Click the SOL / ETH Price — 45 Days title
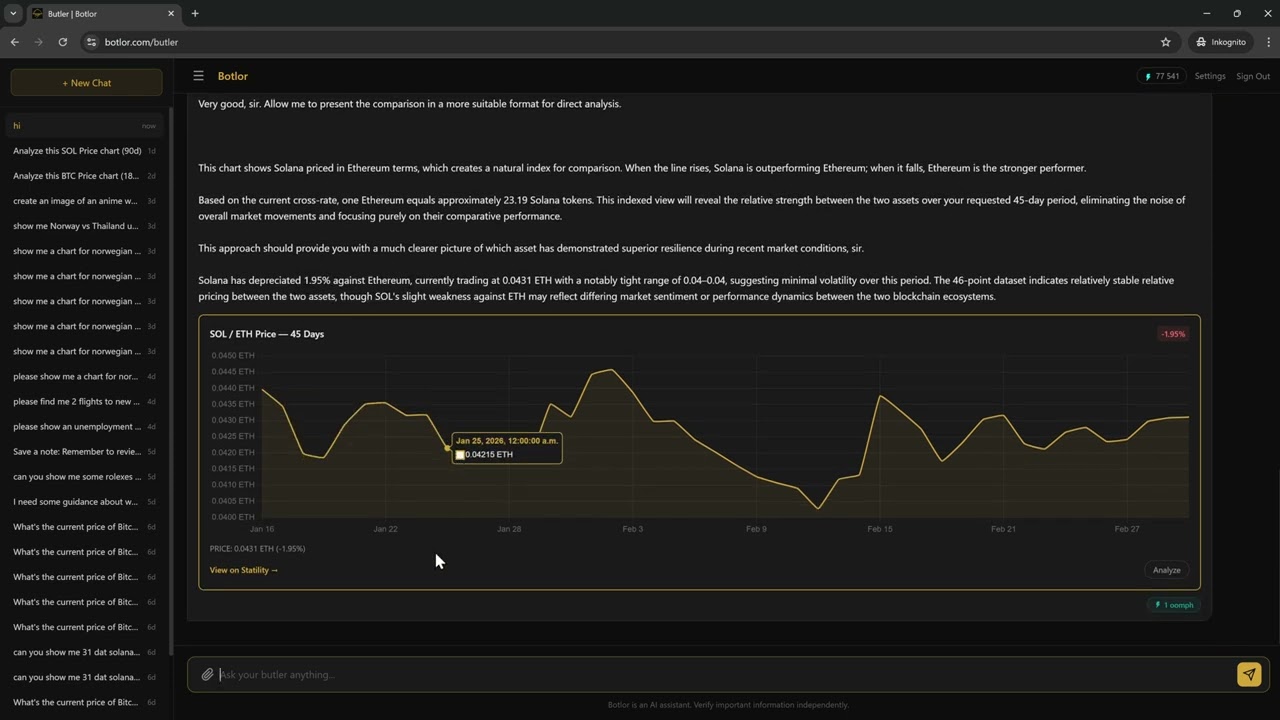1280x720 pixels. [x=267, y=334]
